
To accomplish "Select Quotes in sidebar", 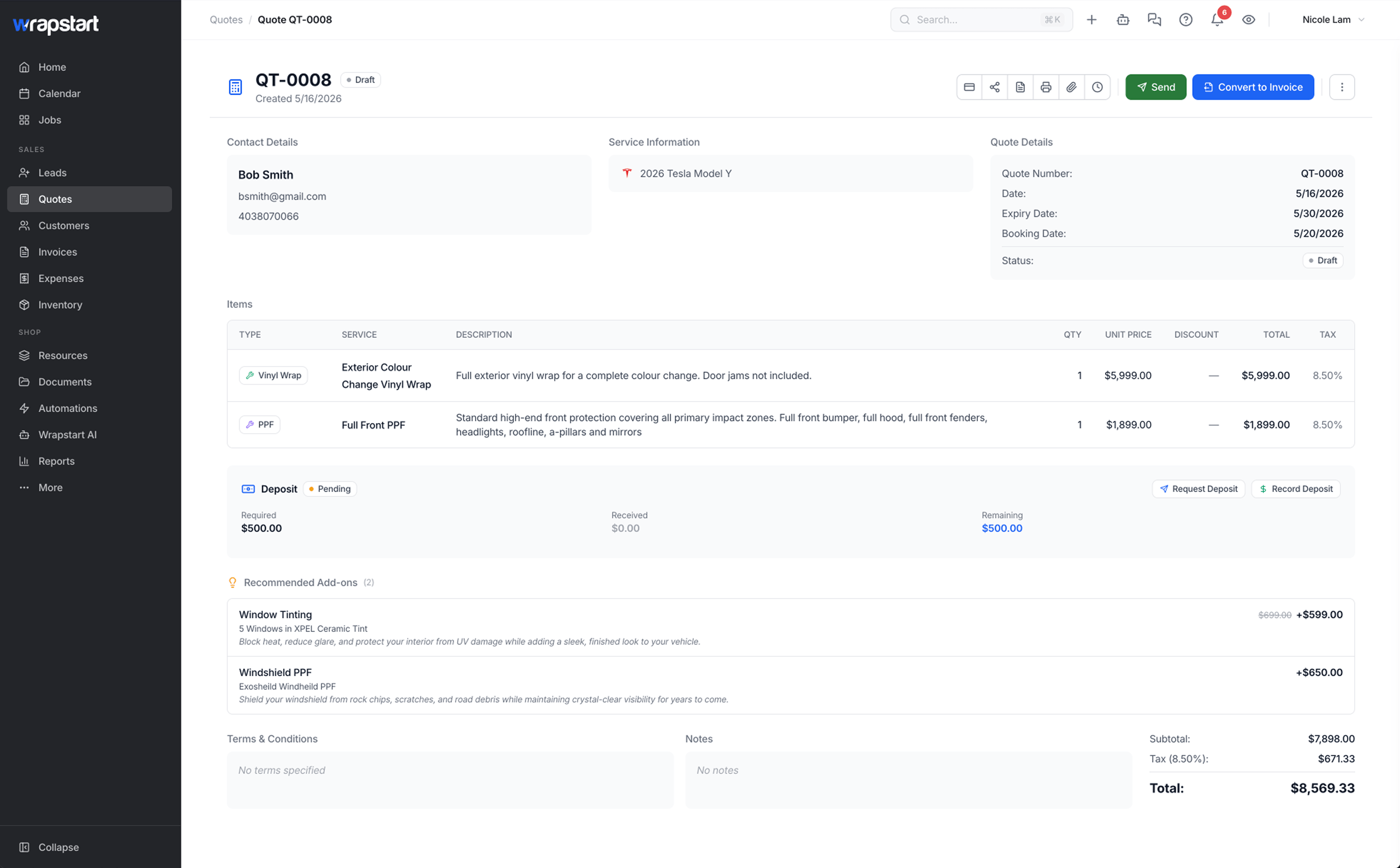I will (x=89, y=199).
